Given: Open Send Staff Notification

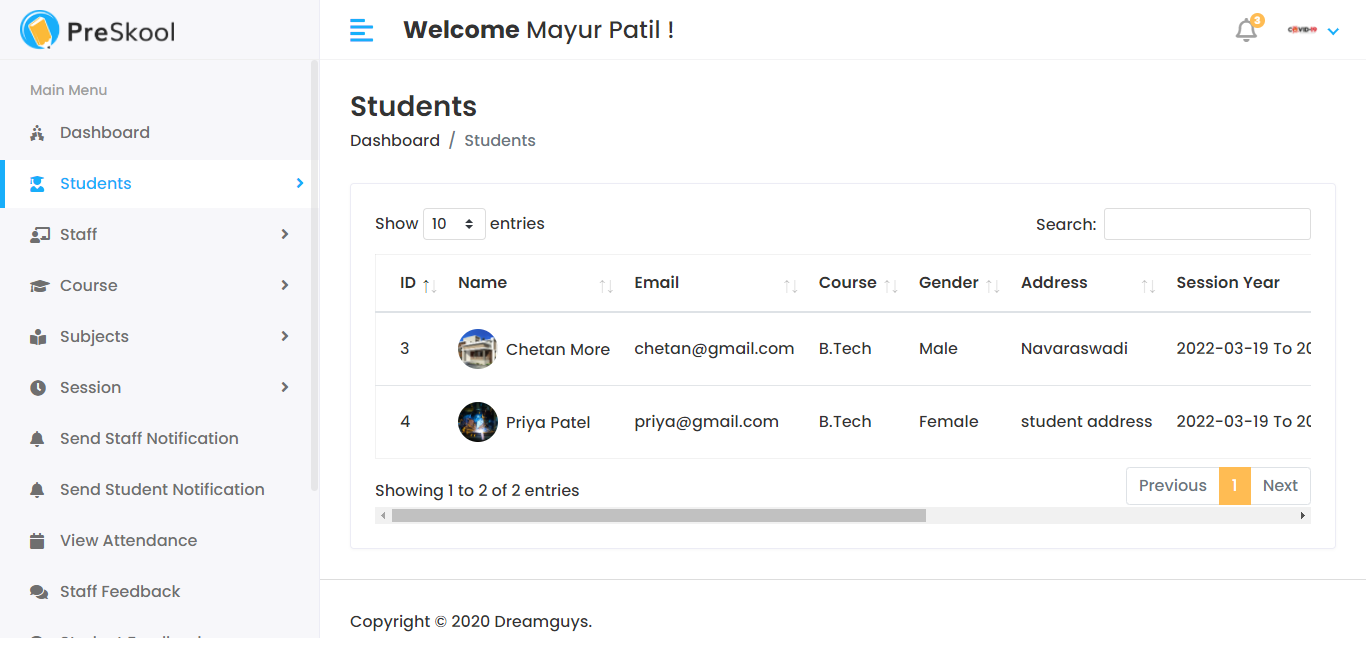Looking at the screenshot, I should (x=148, y=438).
